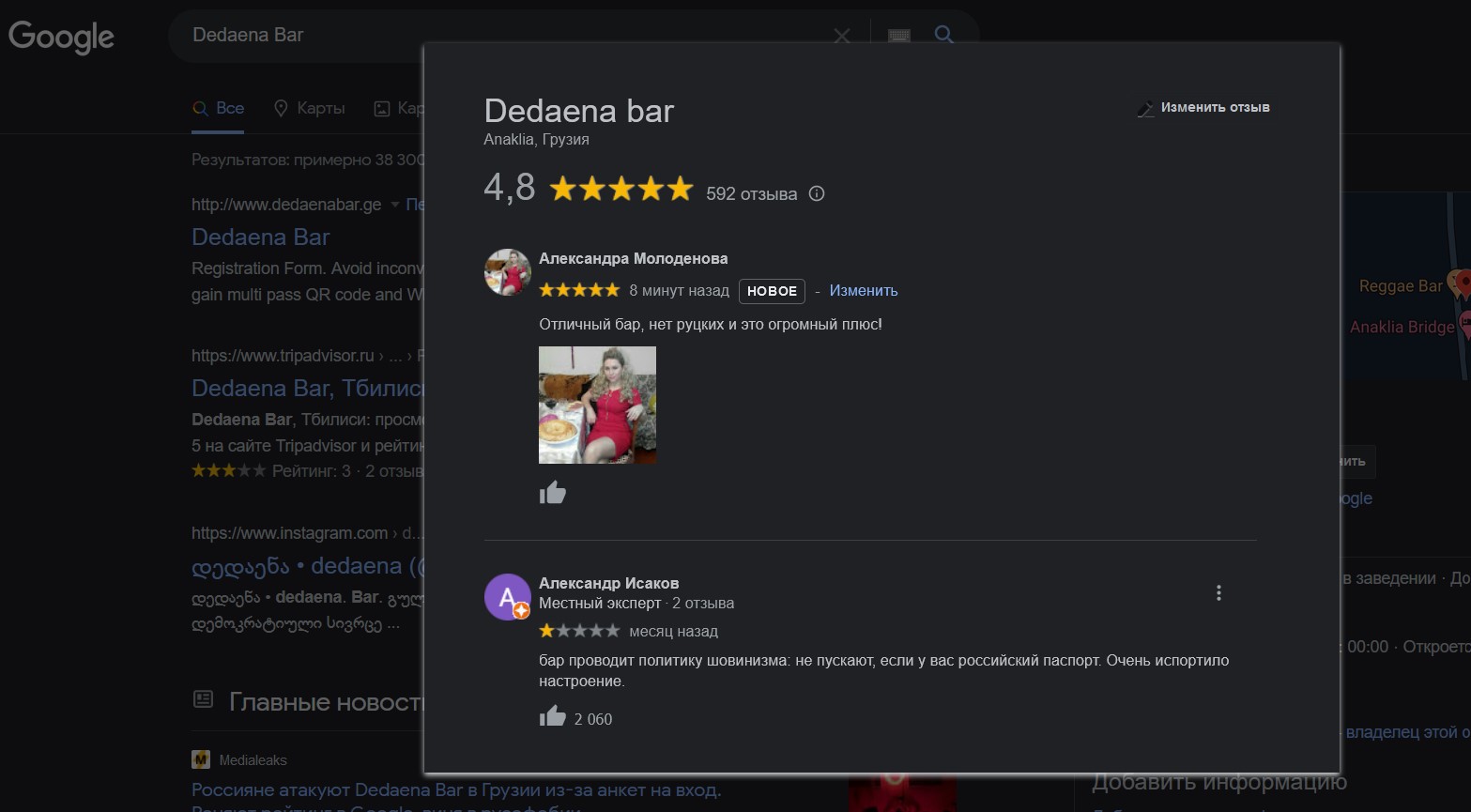Open the "Dedaena Bar, Тбилиси" Tripadvisor result

pos(308,389)
